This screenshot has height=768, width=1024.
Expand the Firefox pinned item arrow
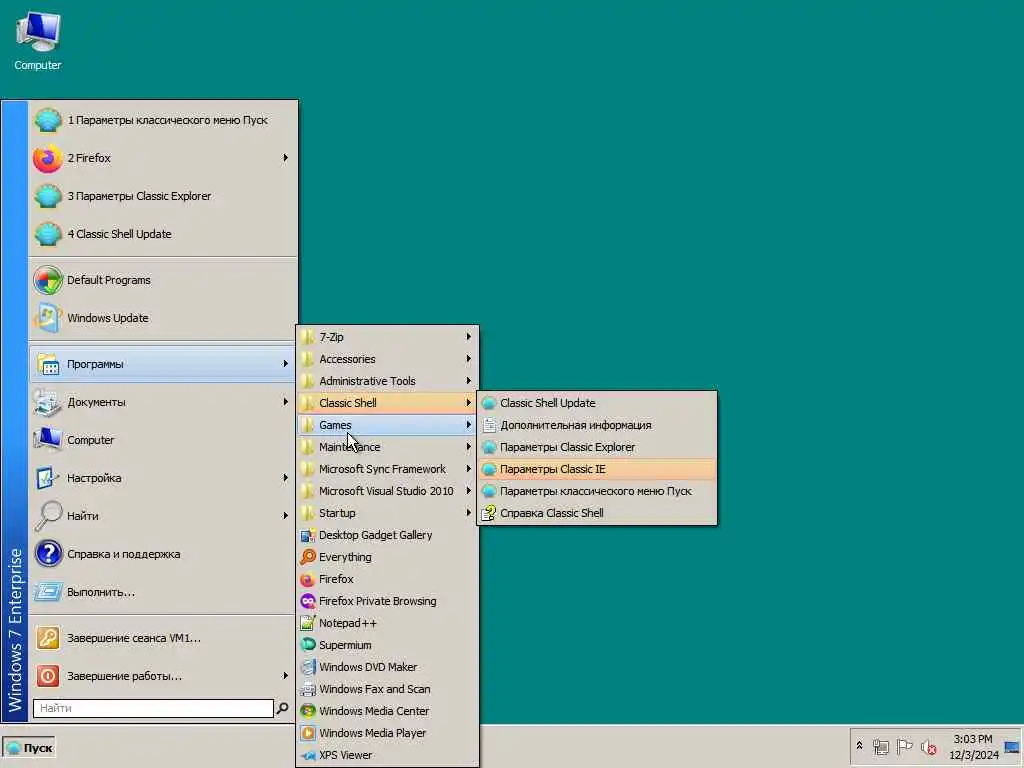[285, 158]
